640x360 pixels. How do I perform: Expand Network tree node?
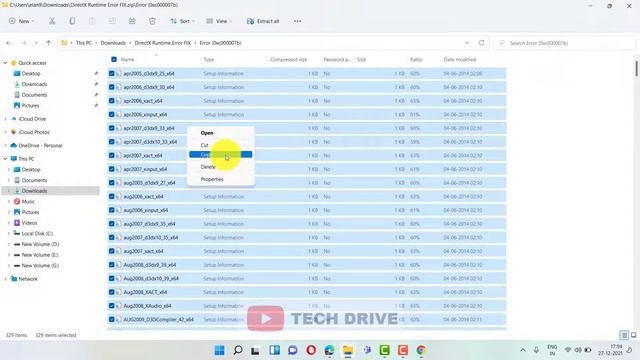point(5,279)
